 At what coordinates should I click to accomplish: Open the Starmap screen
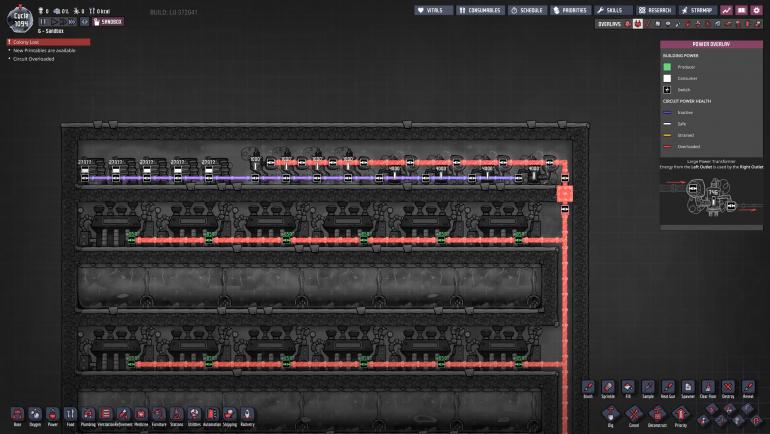coord(696,10)
